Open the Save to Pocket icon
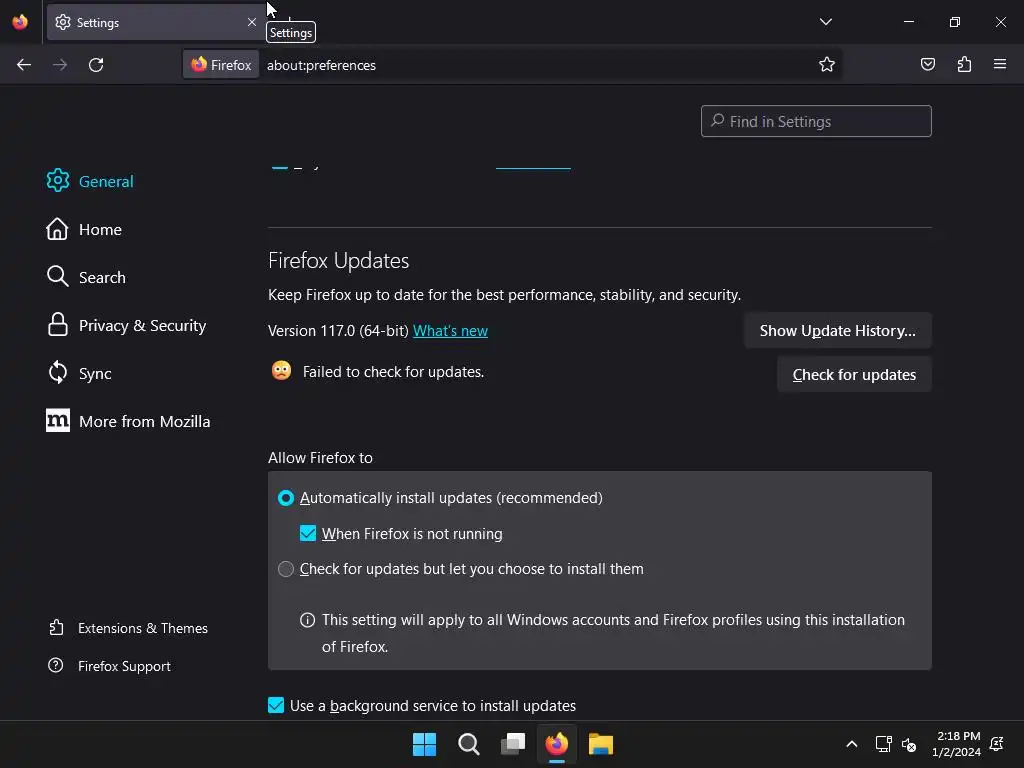1024x768 pixels. [927, 64]
